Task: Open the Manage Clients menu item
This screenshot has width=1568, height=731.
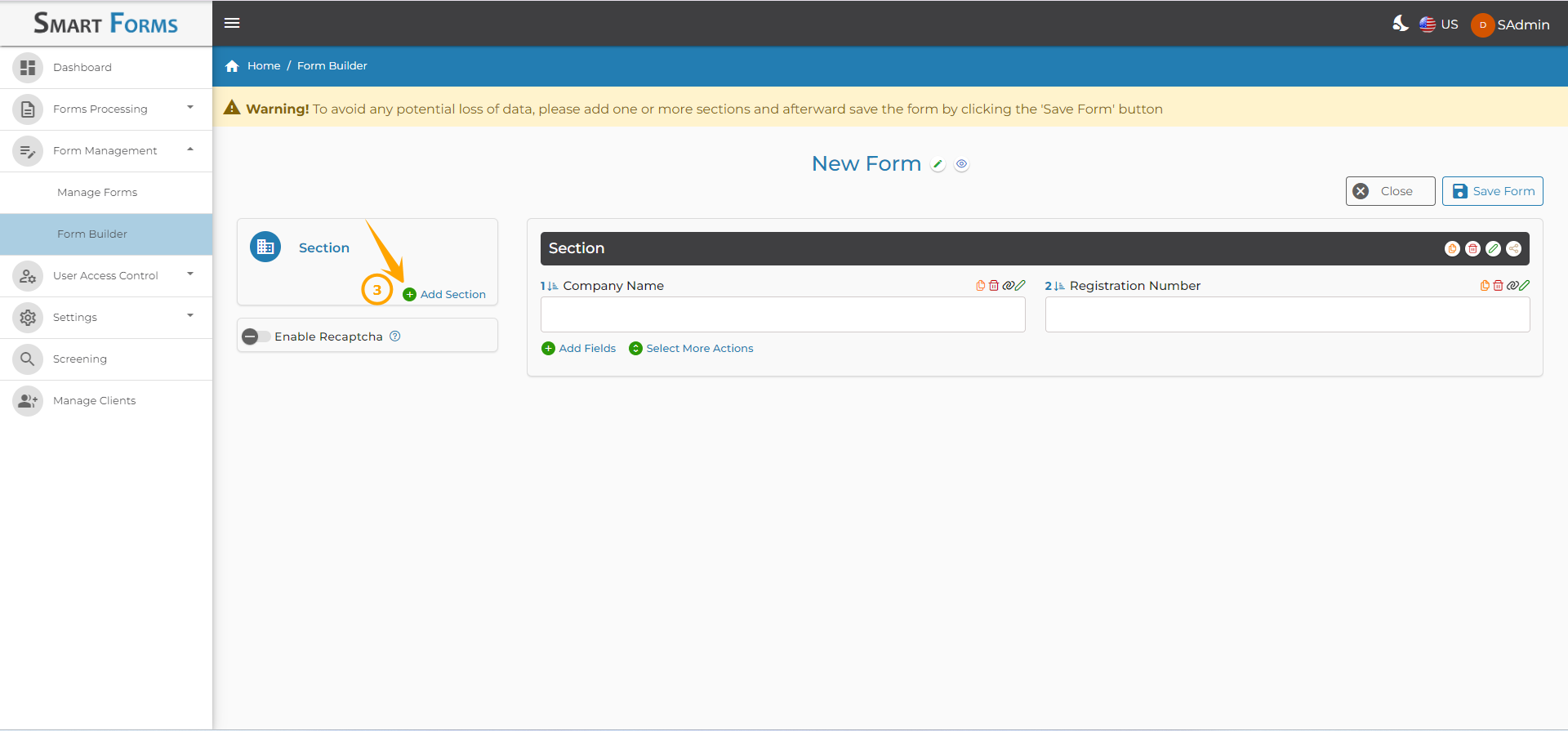Action: click(106, 401)
